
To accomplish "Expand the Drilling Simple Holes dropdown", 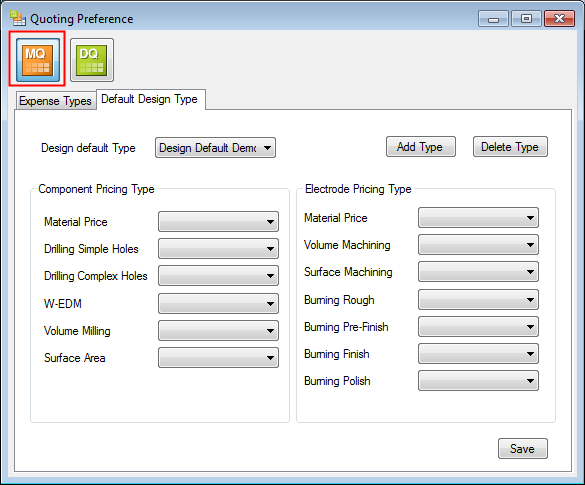I will tap(218, 248).
